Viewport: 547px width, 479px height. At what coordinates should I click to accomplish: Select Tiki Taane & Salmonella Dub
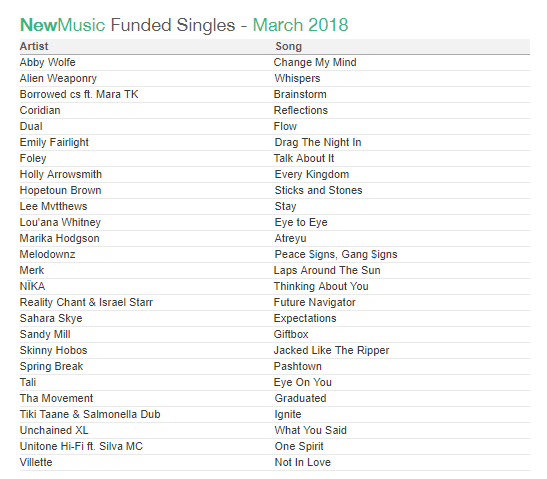pyautogui.click(x=90, y=414)
